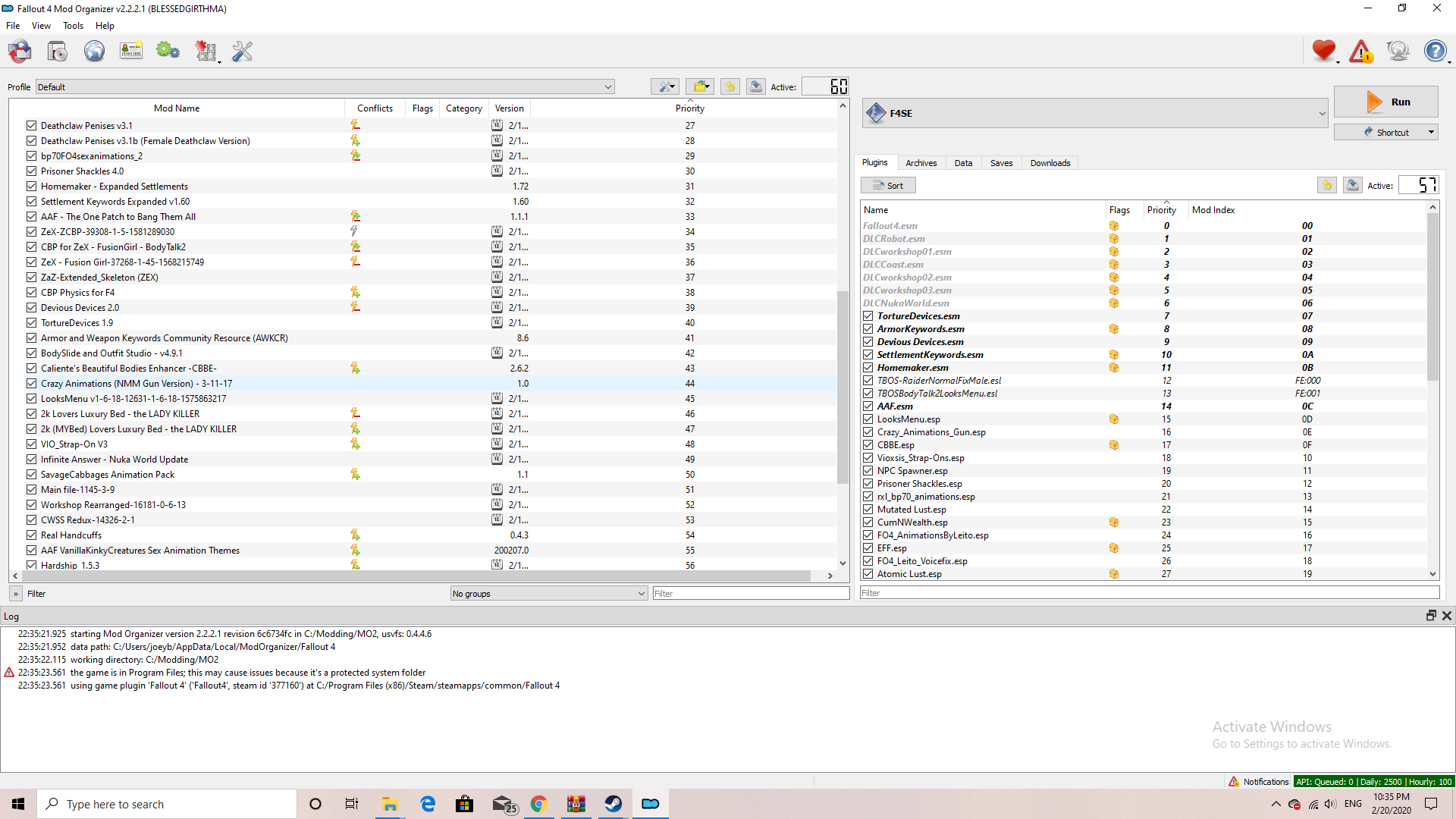The image size is (1456, 819).
Task: Open the Help menu
Action: click(105, 25)
